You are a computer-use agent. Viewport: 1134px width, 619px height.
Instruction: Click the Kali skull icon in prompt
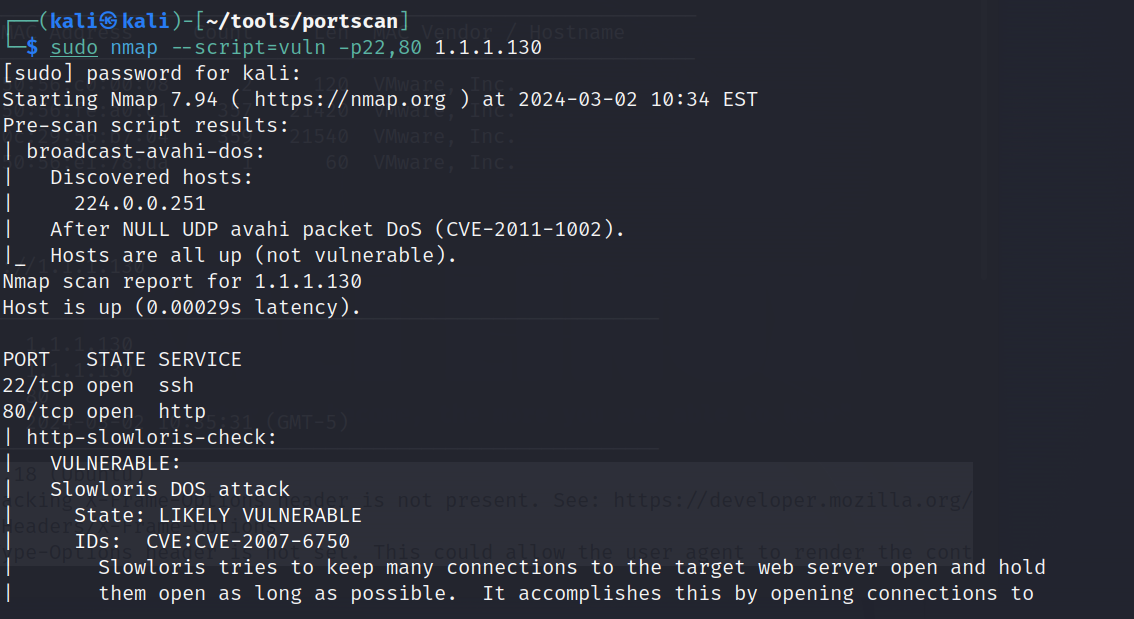pos(108,21)
